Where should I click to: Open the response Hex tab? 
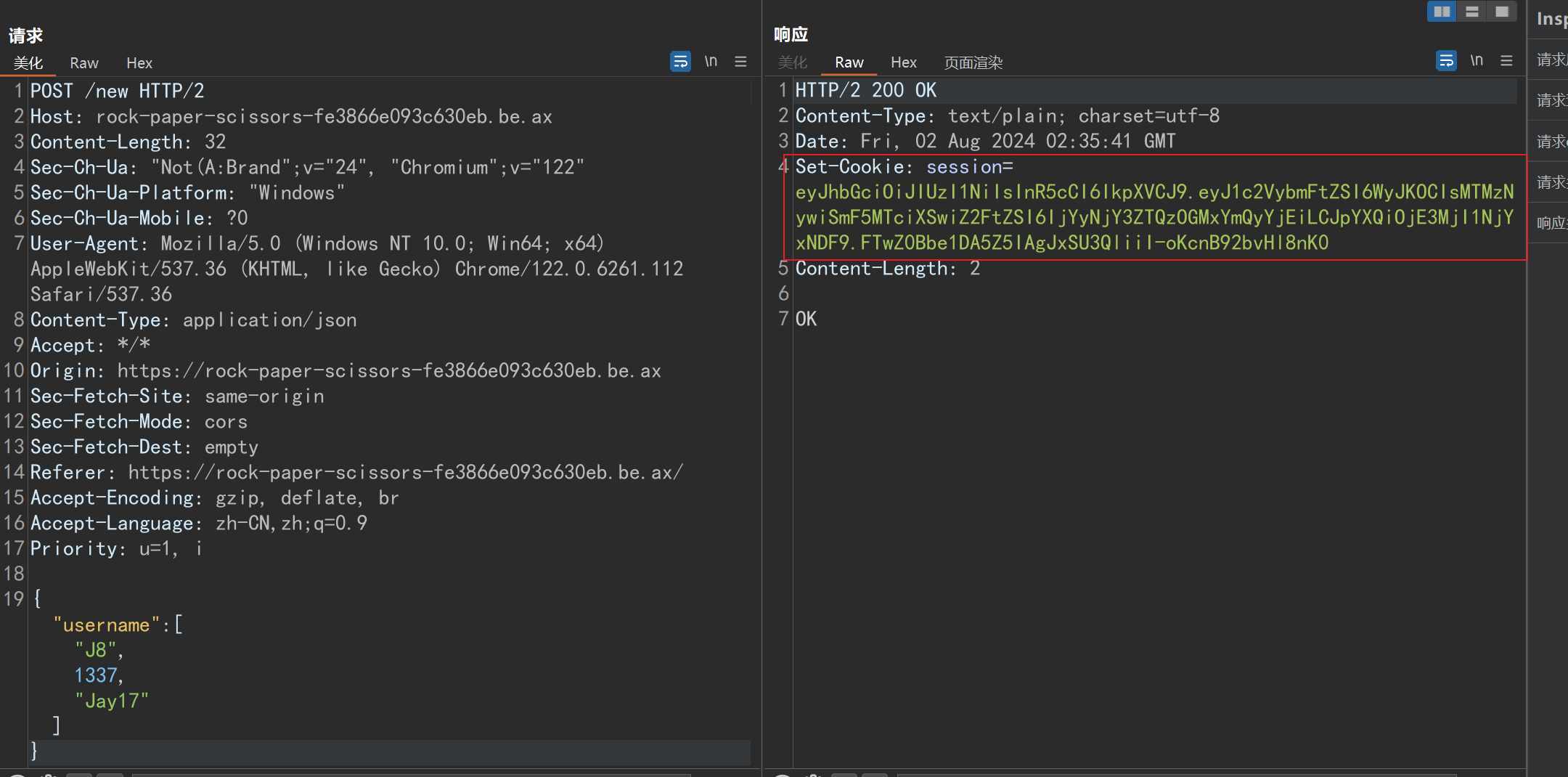904,62
